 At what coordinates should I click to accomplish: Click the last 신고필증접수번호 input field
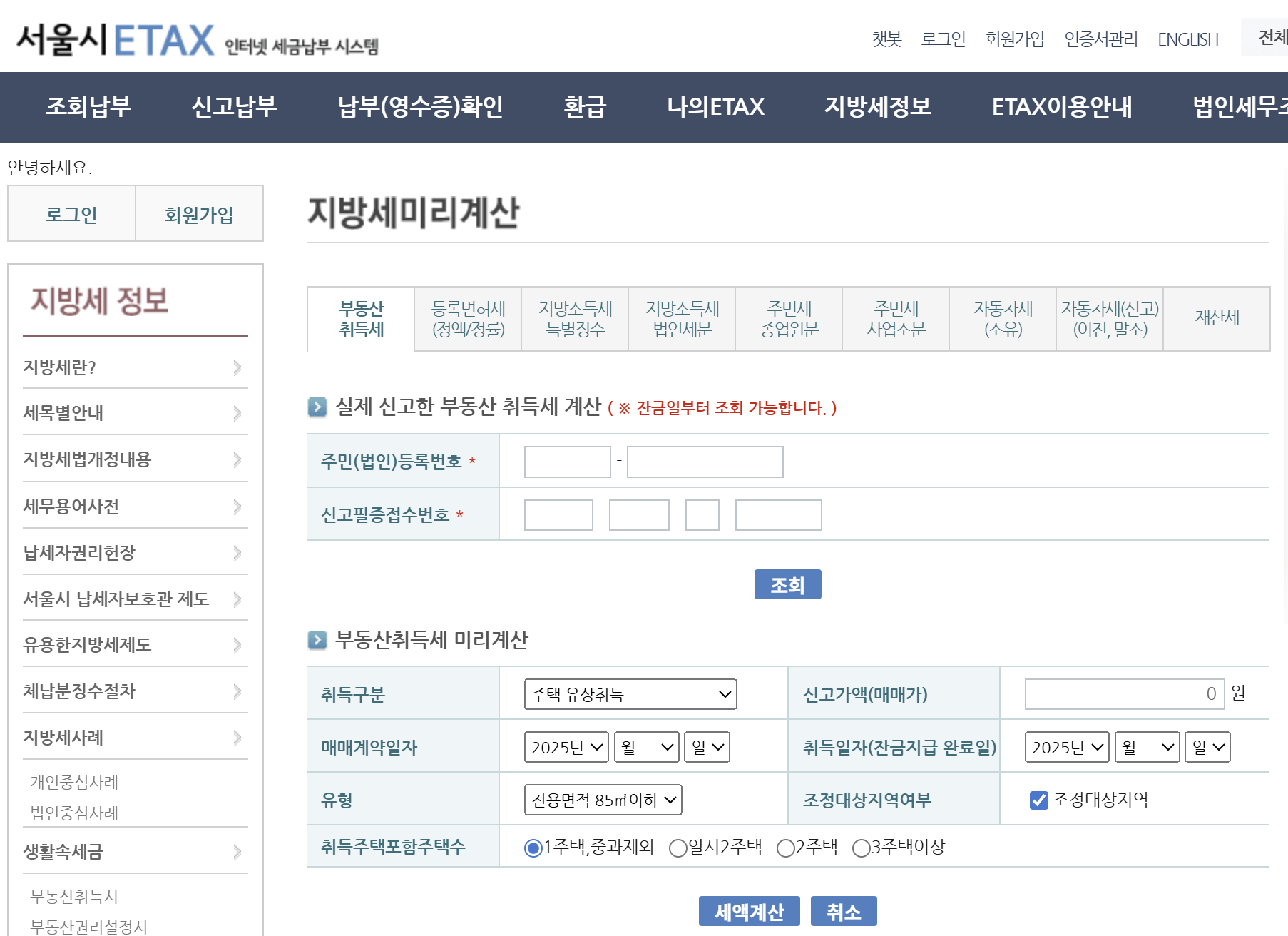pos(779,514)
